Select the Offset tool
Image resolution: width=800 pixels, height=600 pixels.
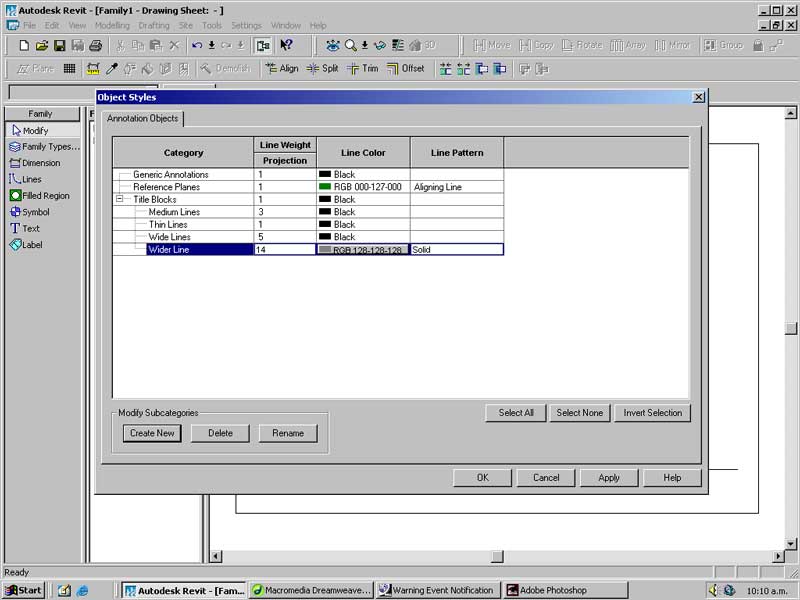pyautogui.click(x=406, y=68)
